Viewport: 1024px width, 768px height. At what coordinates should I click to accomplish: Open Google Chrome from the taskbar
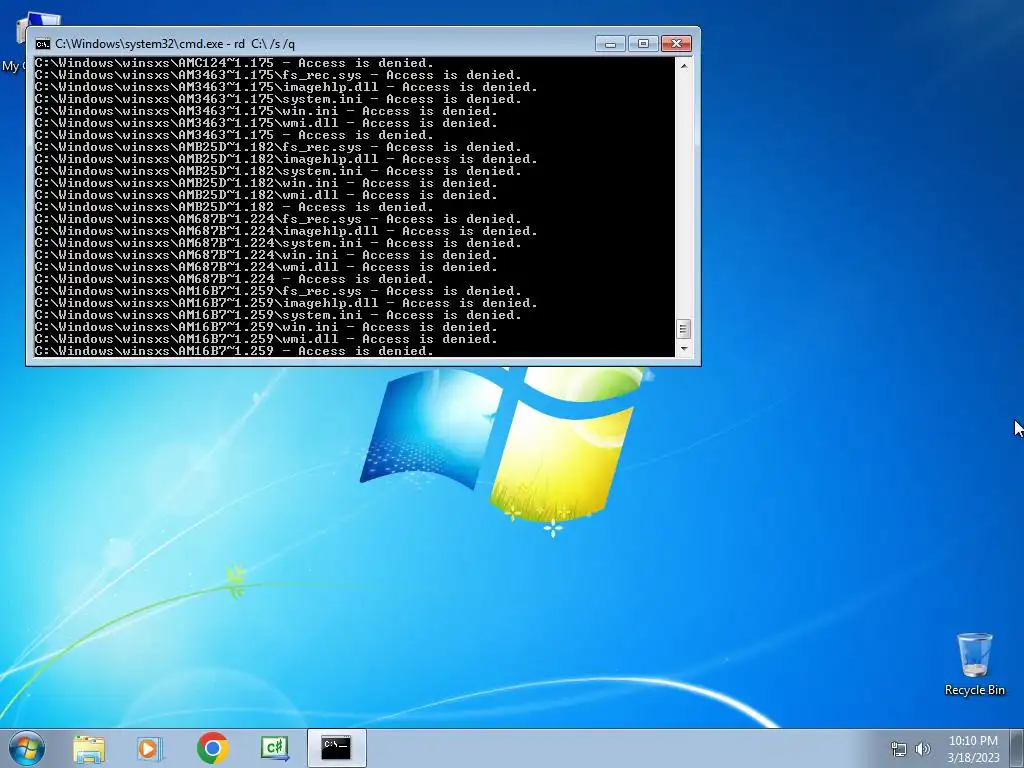tap(212, 748)
